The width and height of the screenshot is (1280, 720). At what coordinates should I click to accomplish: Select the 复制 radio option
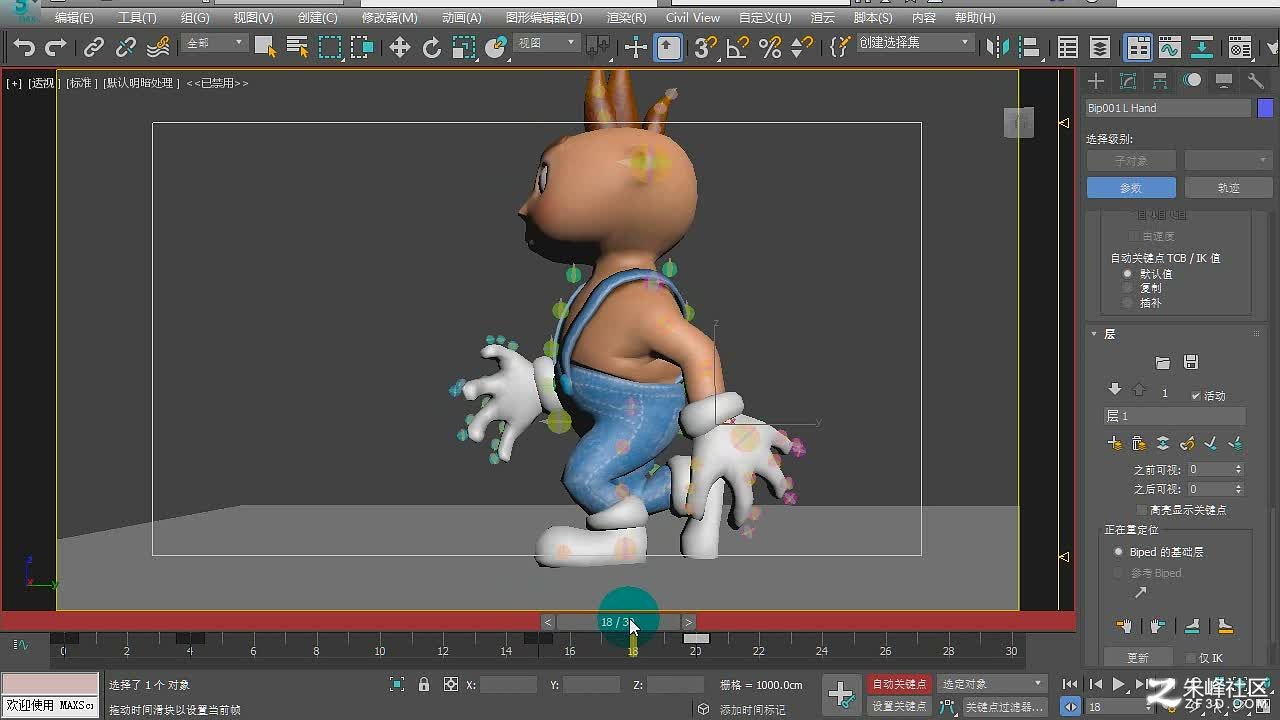[1128, 288]
